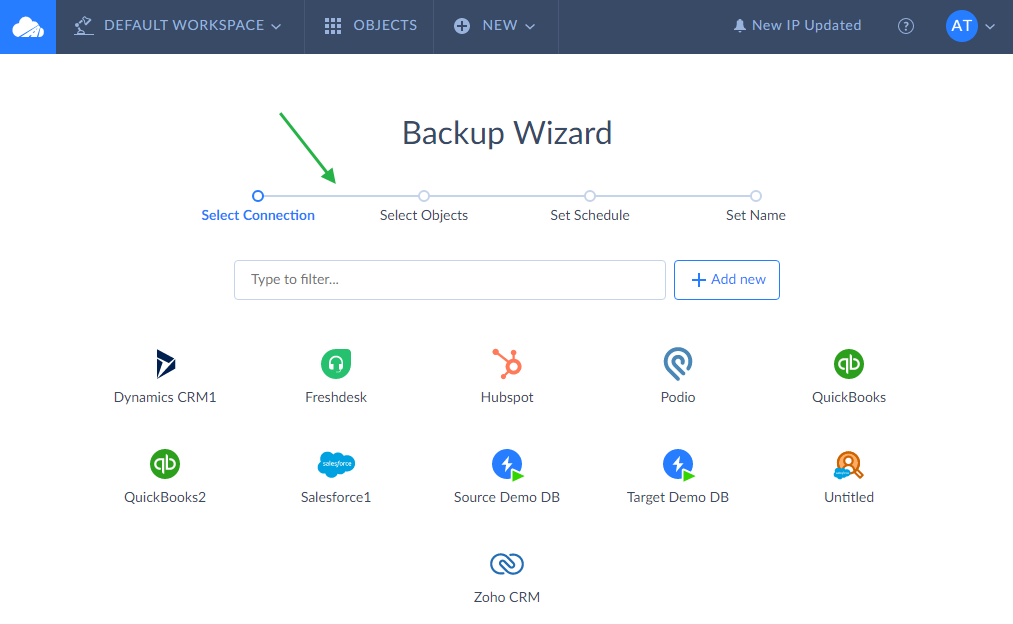1013x624 pixels.
Task: Click the Target Demo DB label
Action: tap(678, 497)
